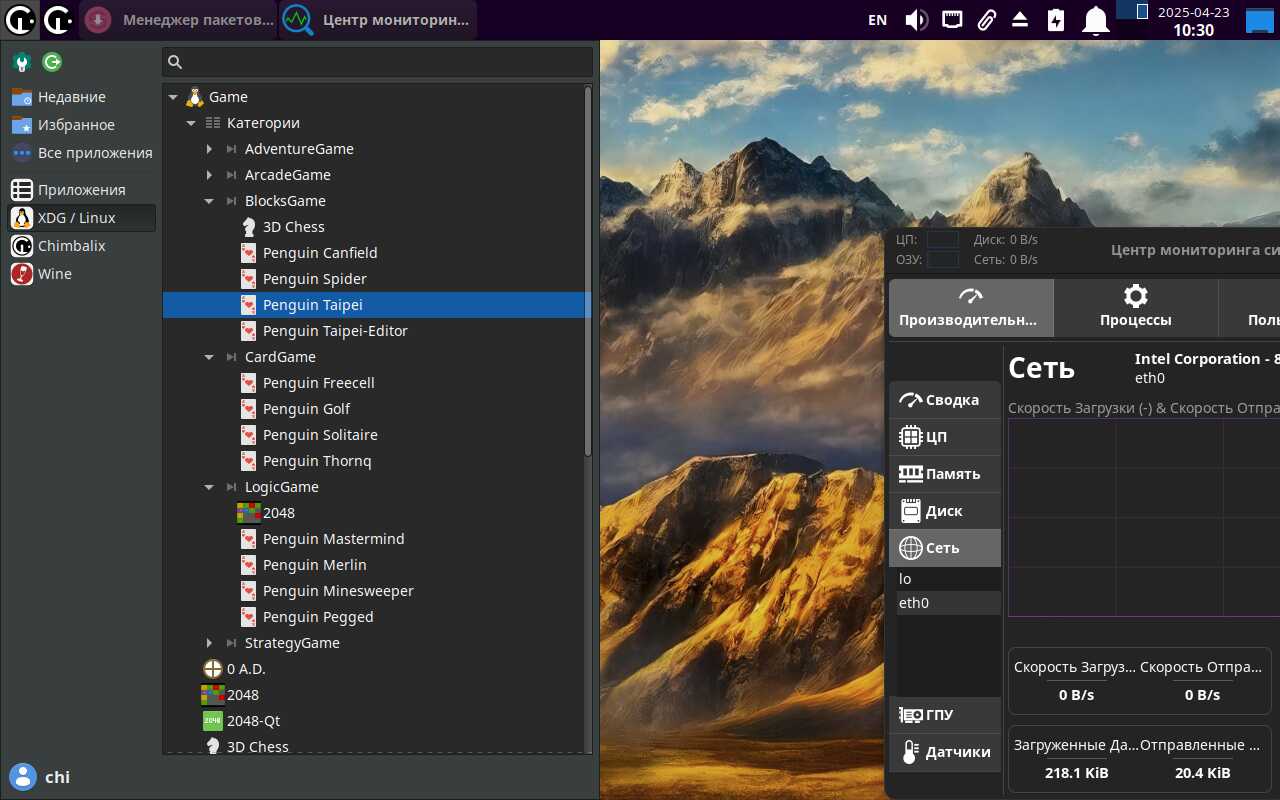Image resolution: width=1280 pixels, height=800 pixels.
Task: Open Penguin Minesweeper game
Action: tap(338, 591)
